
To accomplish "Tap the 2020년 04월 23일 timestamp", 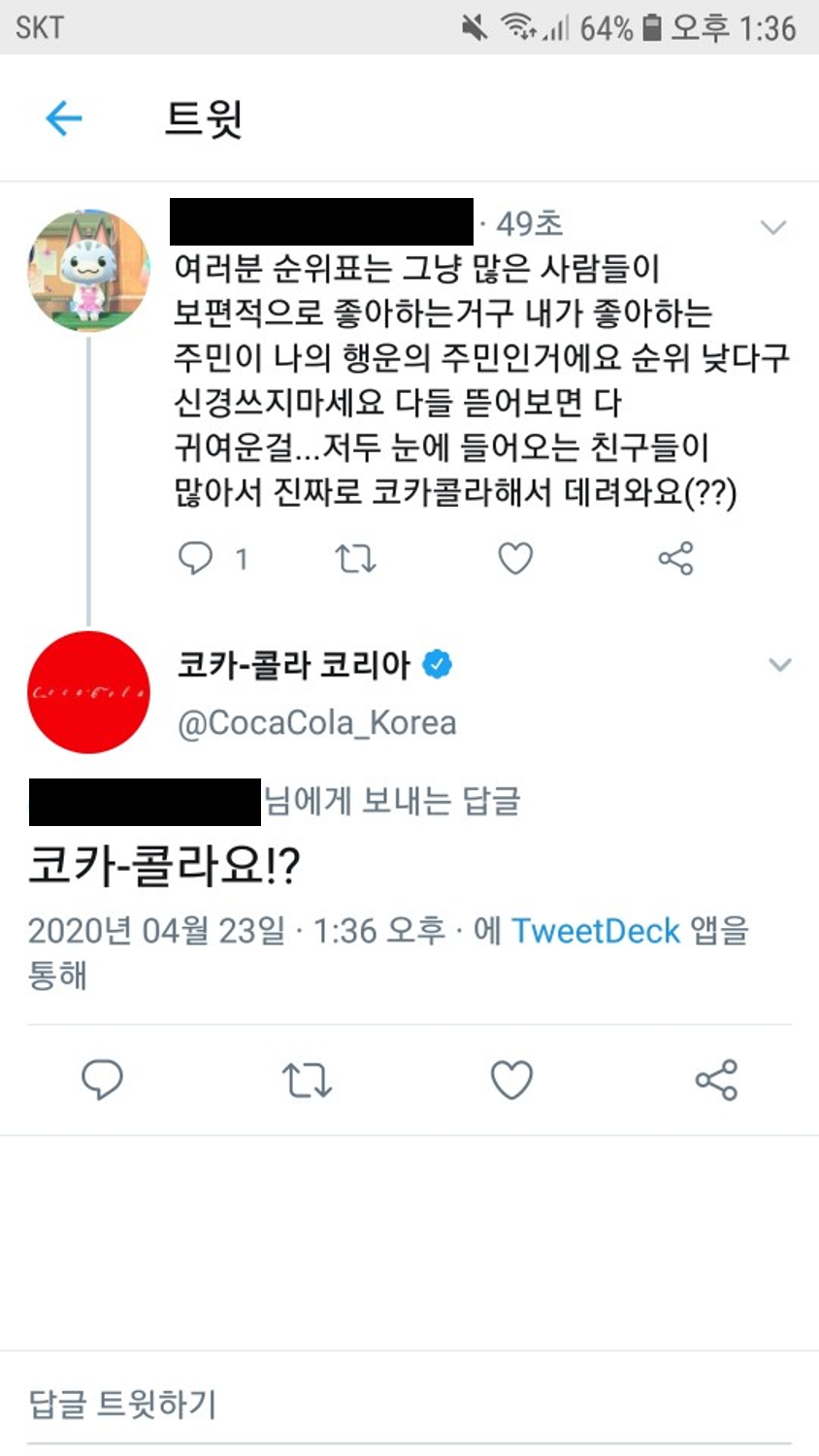I will tap(157, 931).
